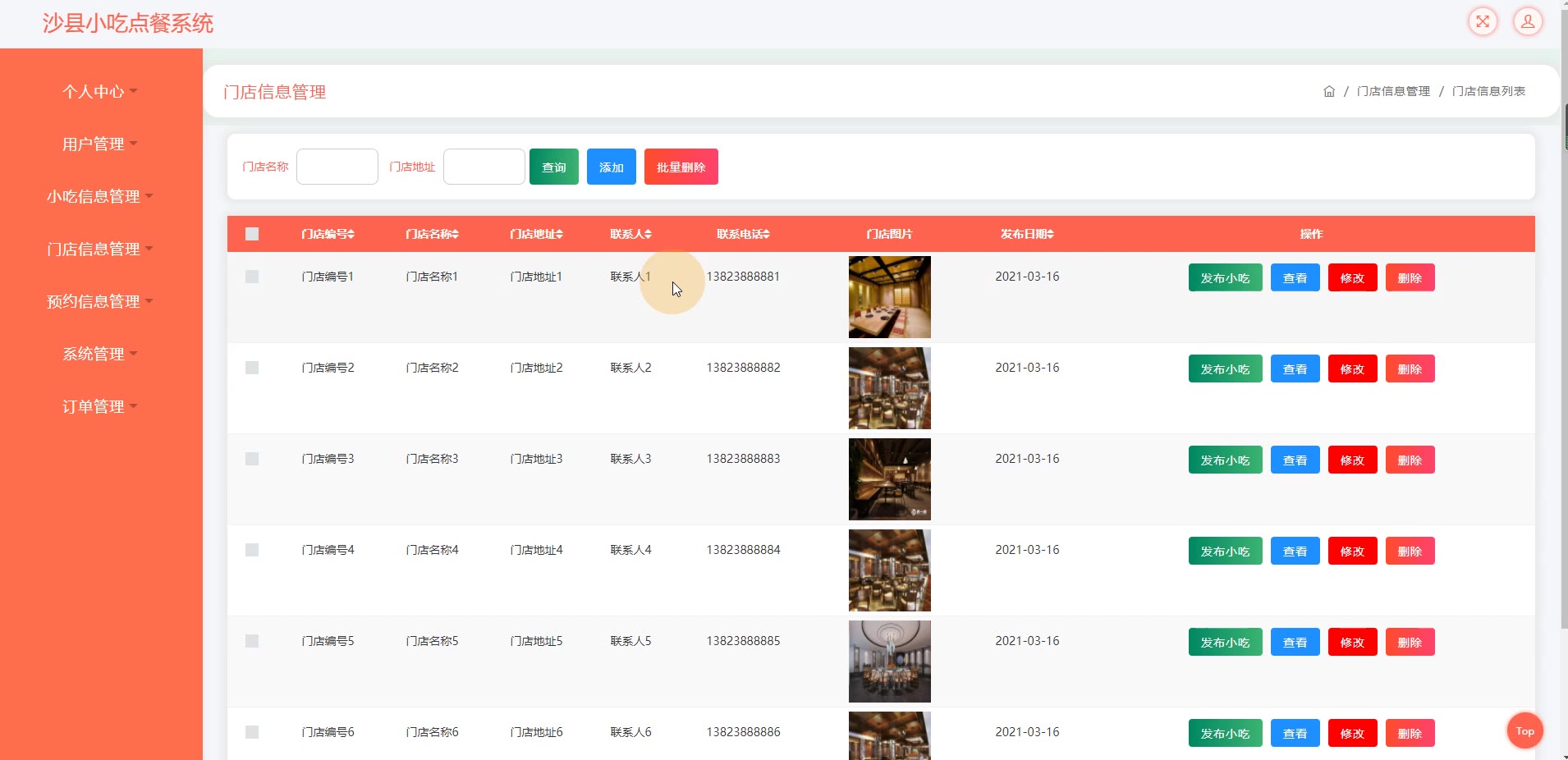Check the row for 门店编号3
1568x760 pixels.
[x=252, y=459]
